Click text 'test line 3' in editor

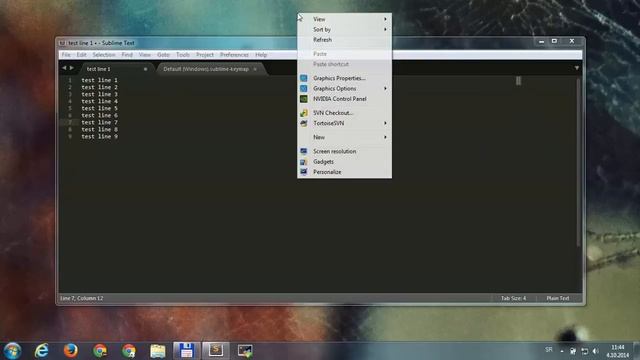click(100, 94)
